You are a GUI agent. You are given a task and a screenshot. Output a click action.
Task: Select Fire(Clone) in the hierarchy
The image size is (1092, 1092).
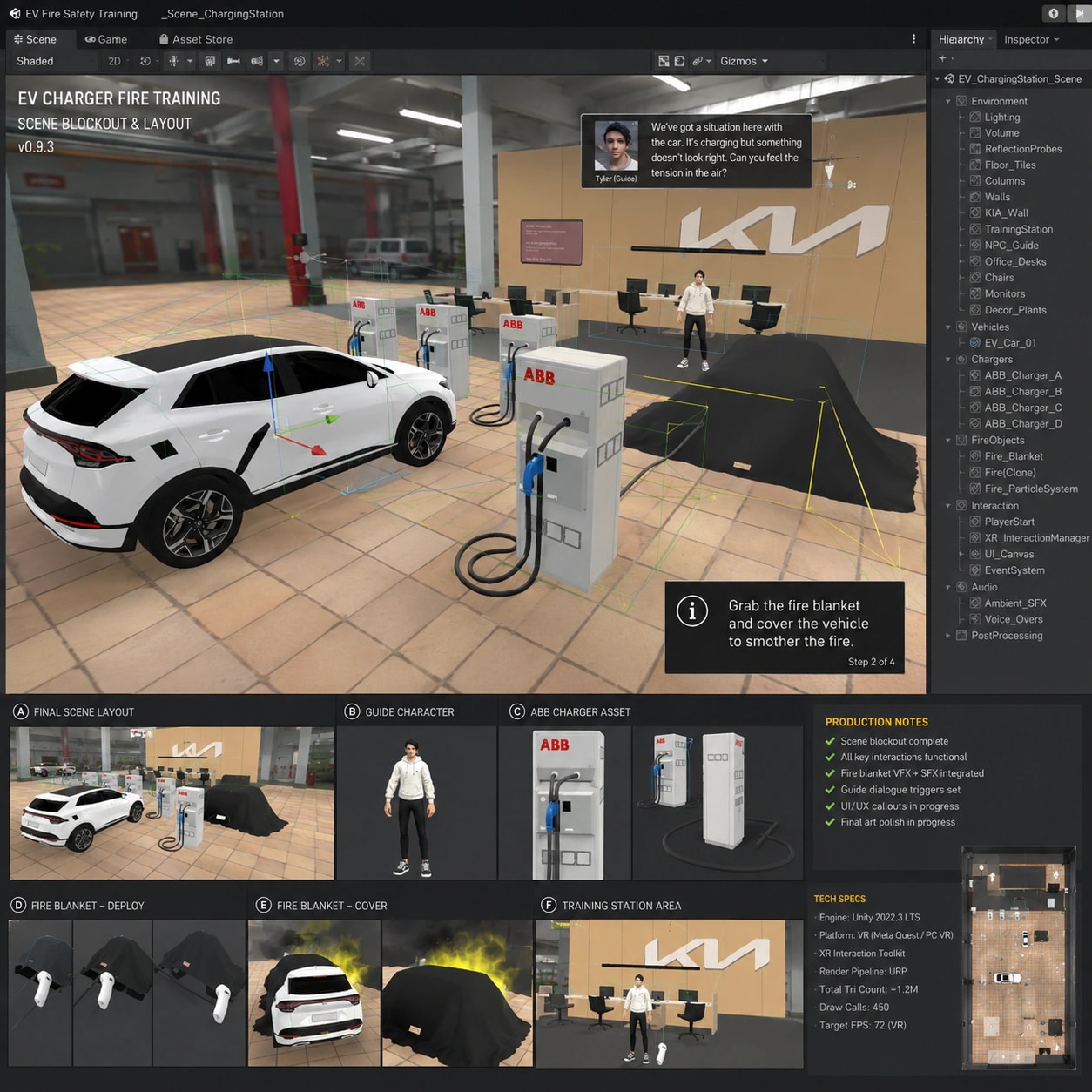click(x=1012, y=472)
